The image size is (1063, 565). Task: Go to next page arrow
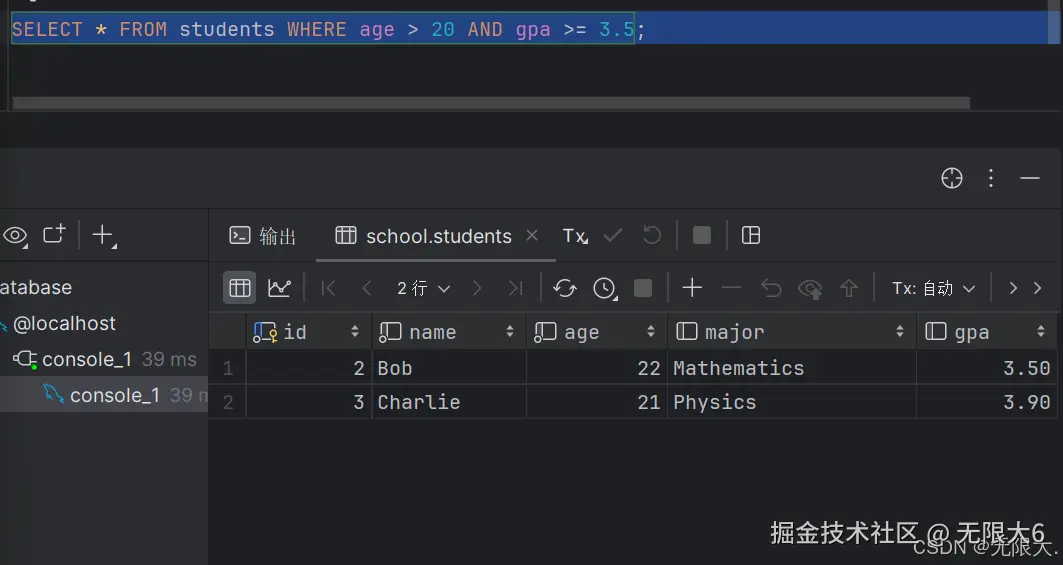coord(477,288)
